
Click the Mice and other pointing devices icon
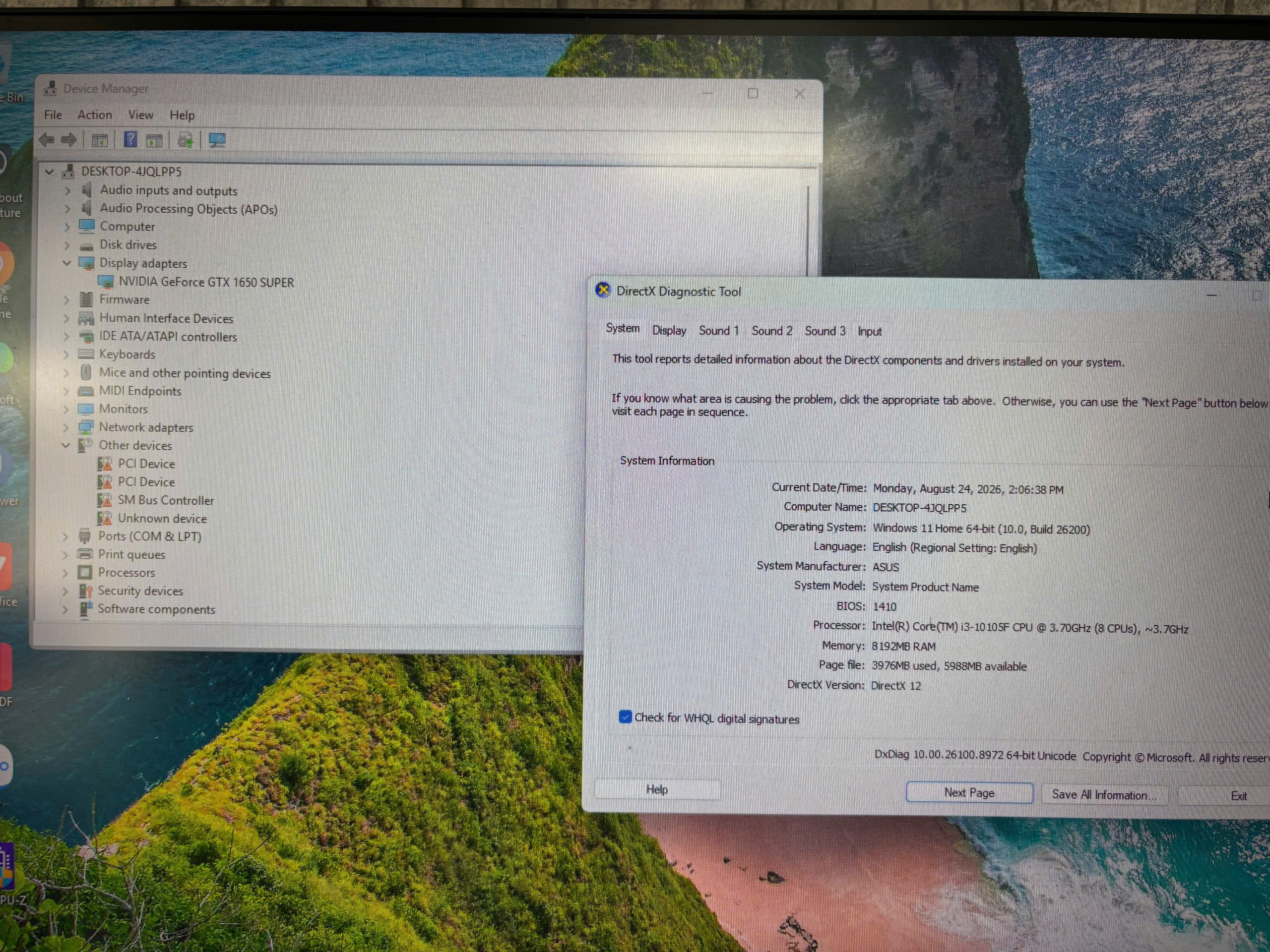tap(86, 372)
